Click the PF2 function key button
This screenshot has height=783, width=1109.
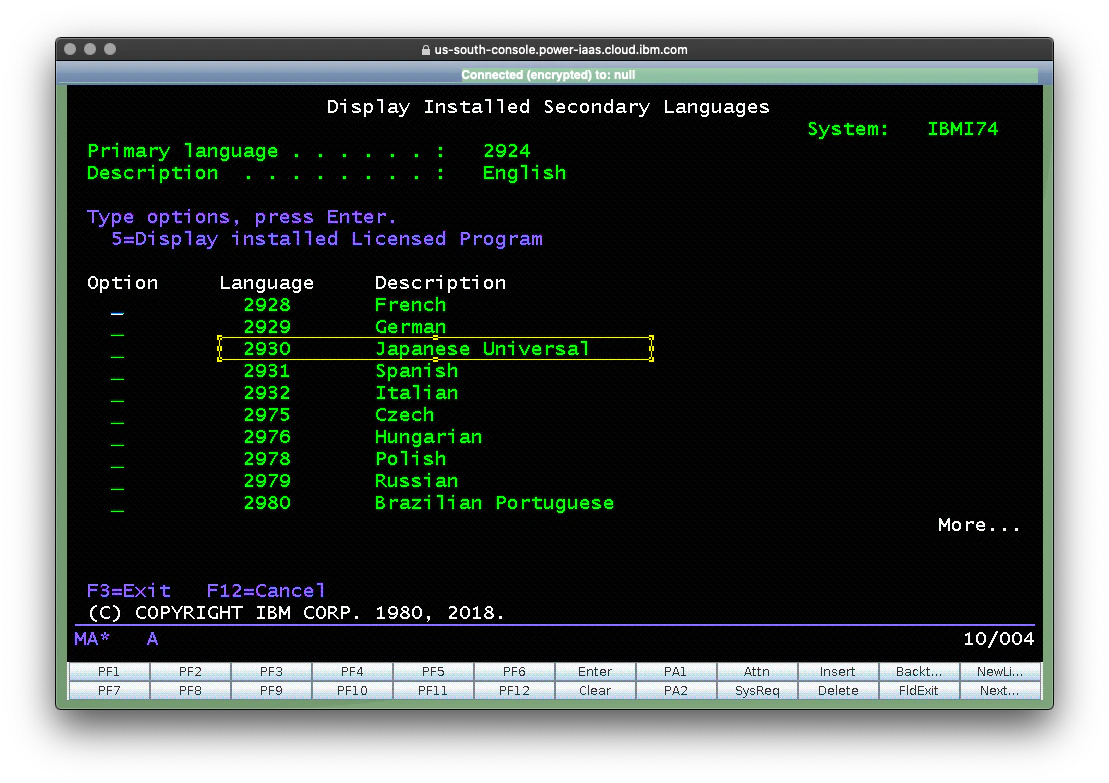pos(190,671)
